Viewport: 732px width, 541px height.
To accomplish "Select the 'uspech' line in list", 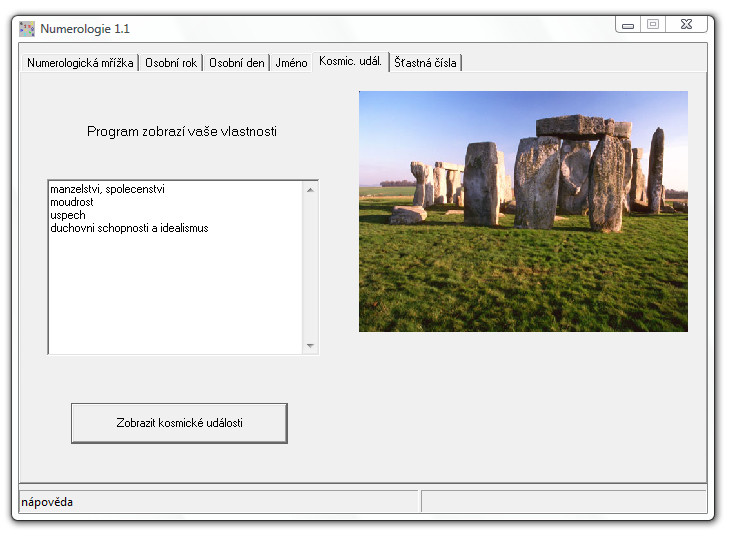I will click(x=68, y=215).
